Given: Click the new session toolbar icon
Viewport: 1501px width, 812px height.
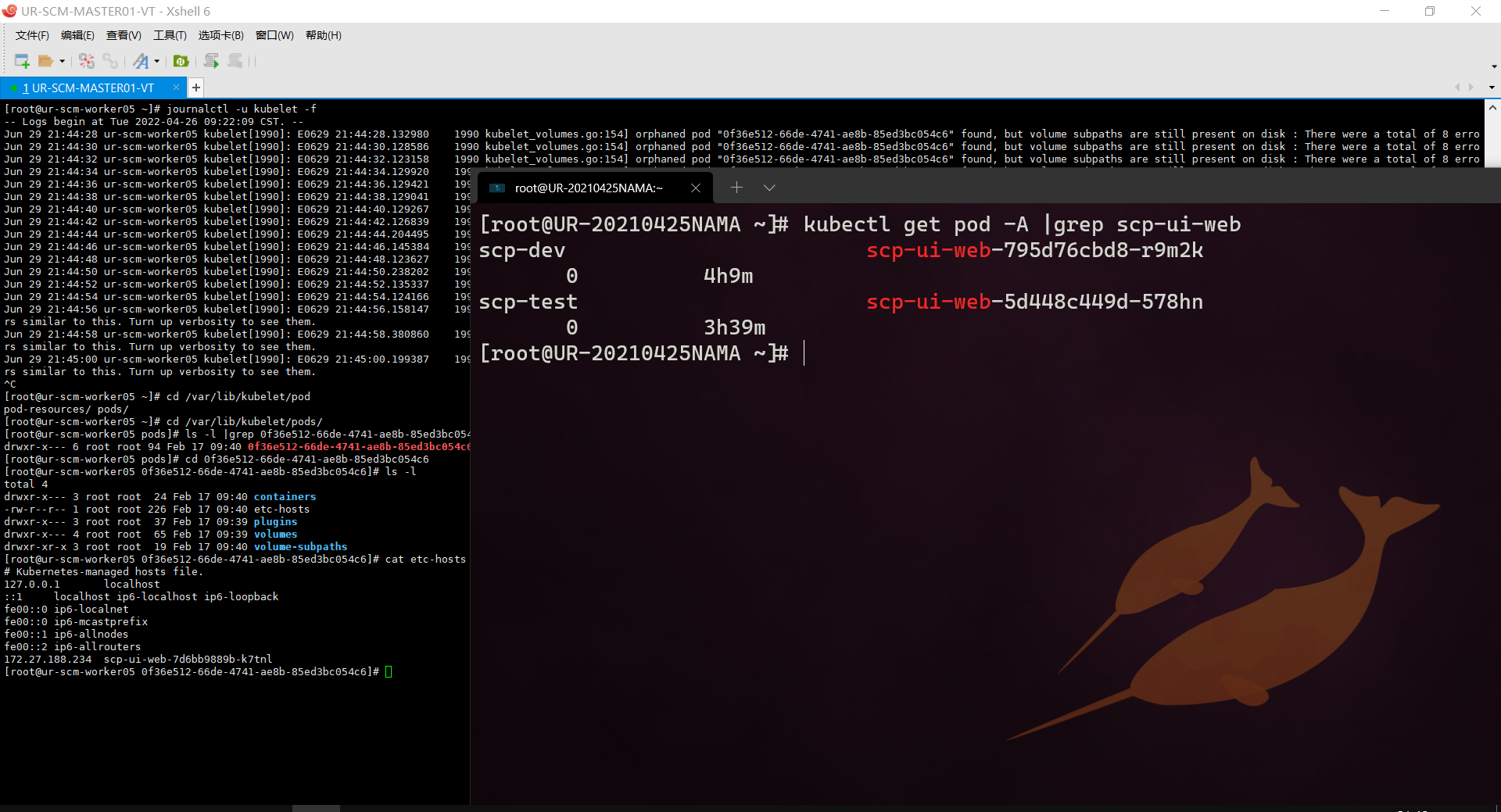Looking at the screenshot, I should pos(22,61).
